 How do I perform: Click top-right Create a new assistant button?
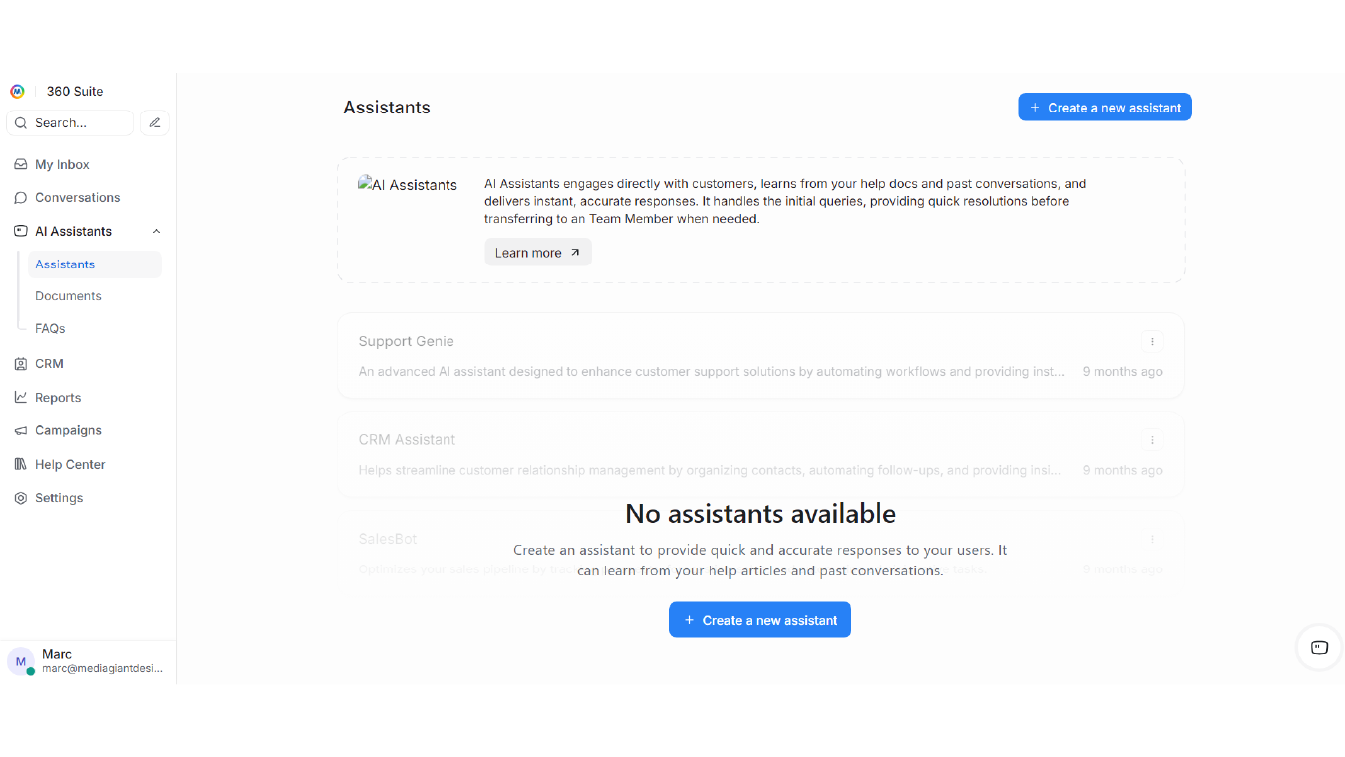point(1104,107)
